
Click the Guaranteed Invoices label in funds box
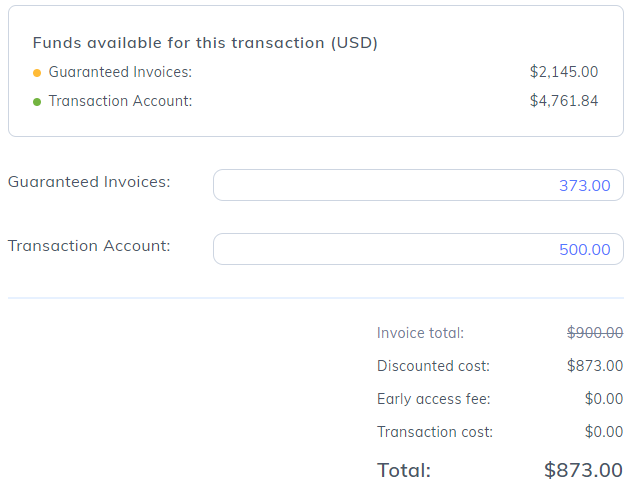(x=120, y=72)
